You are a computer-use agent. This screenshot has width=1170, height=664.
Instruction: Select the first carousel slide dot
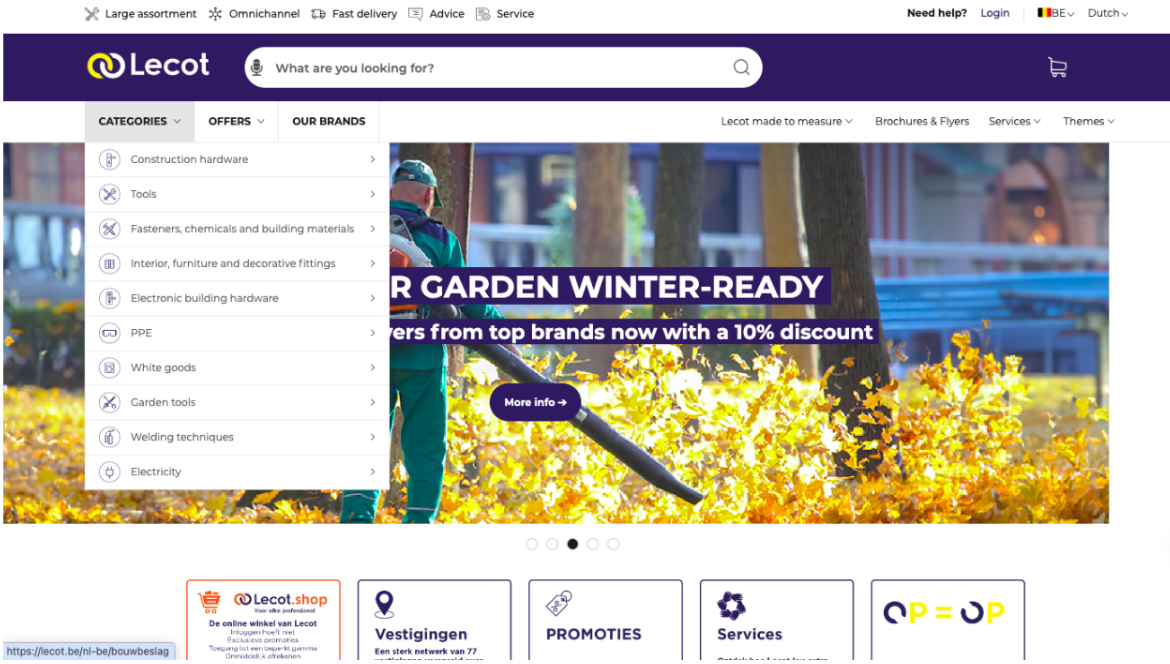(x=532, y=544)
